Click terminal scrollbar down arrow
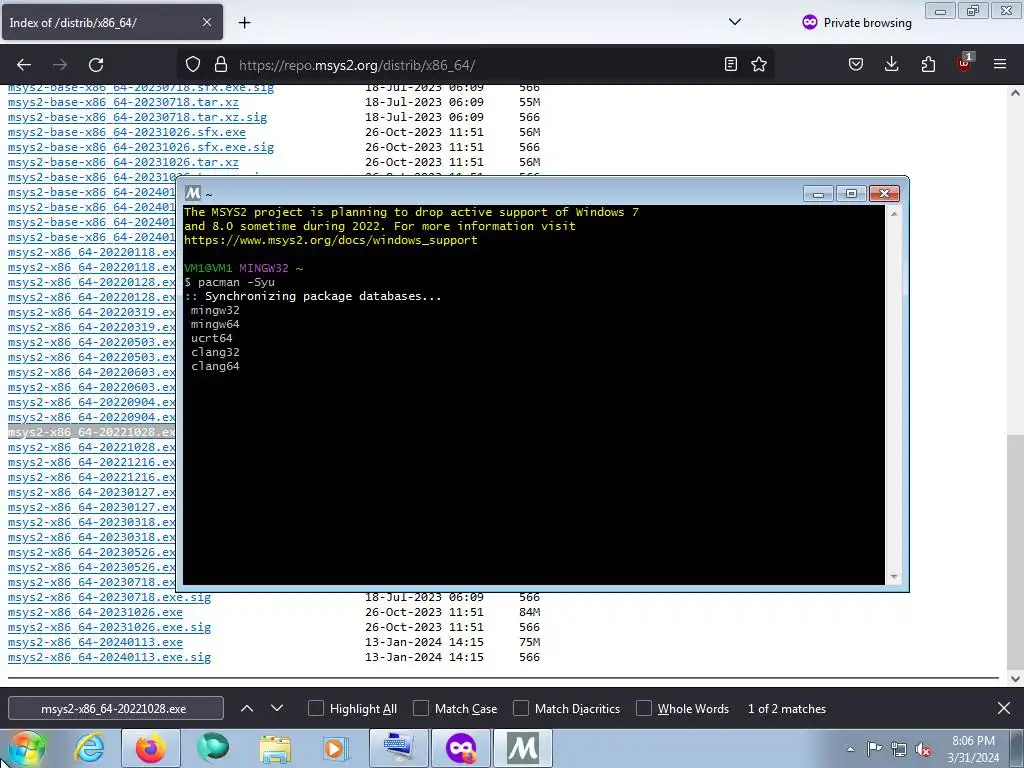The width and height of the screenshot is (1024, 768). pos(894,577)
